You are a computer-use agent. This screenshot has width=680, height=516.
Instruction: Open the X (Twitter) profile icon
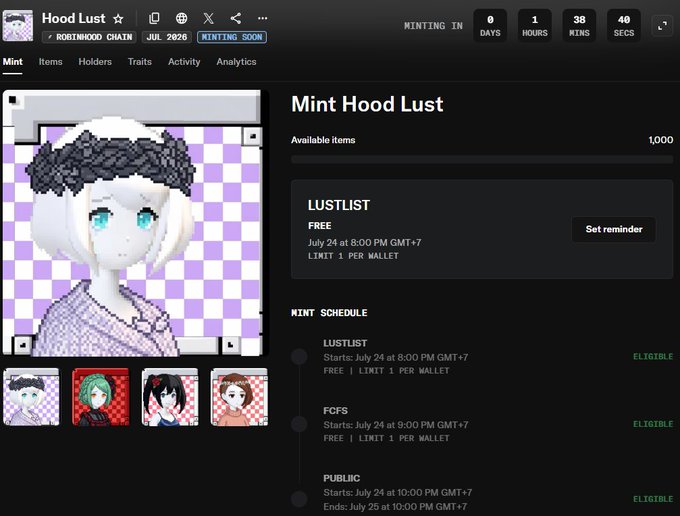tap(209, 18)
